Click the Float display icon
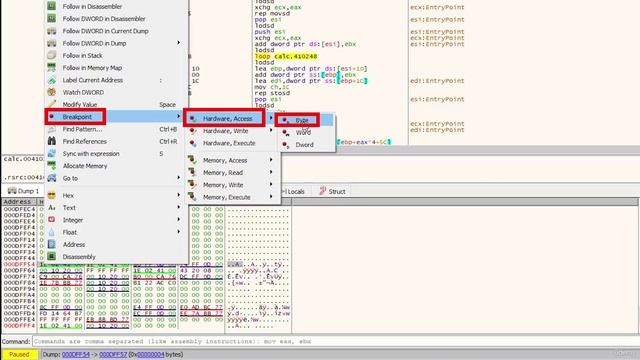640x360 pixels. 51,232
